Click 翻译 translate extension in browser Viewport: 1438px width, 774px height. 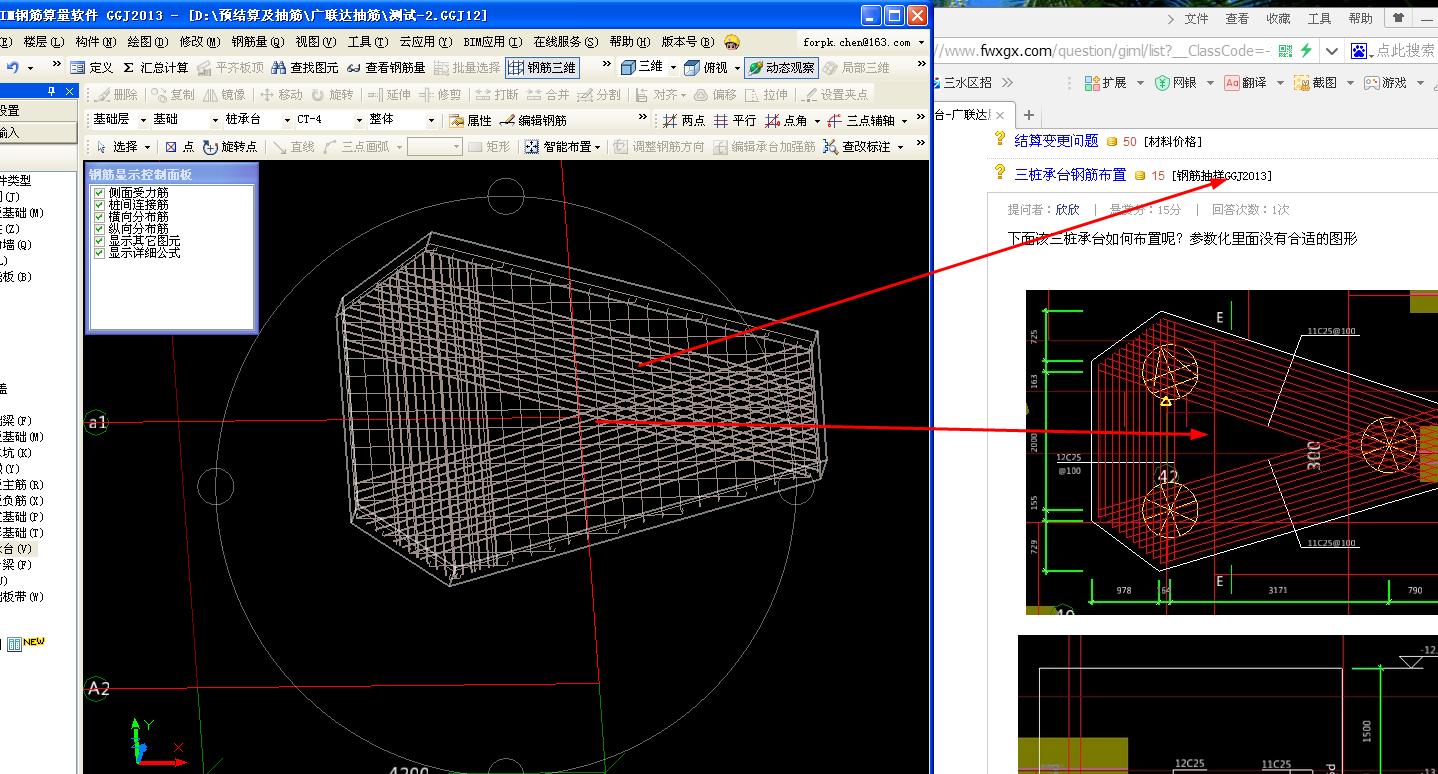[1246, 83]
